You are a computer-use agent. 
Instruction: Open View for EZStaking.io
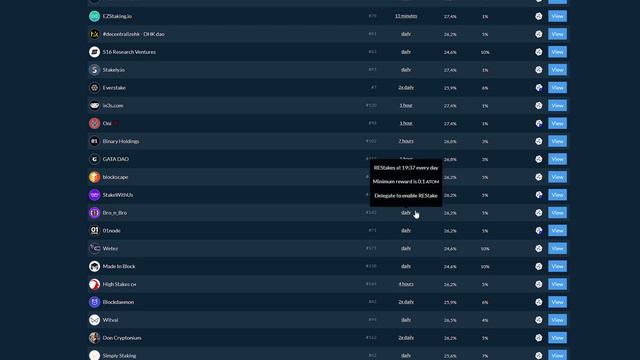[x=557, y=16]
